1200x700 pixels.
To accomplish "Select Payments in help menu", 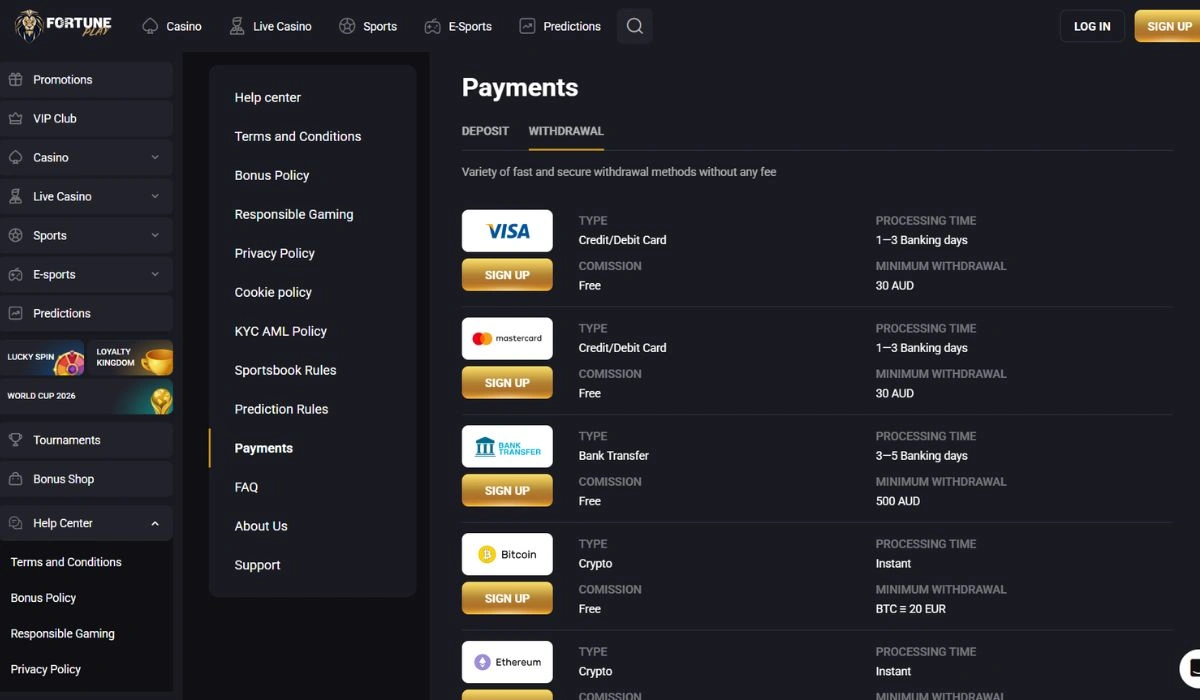I will pyautogui.click(x=264, y=448).
